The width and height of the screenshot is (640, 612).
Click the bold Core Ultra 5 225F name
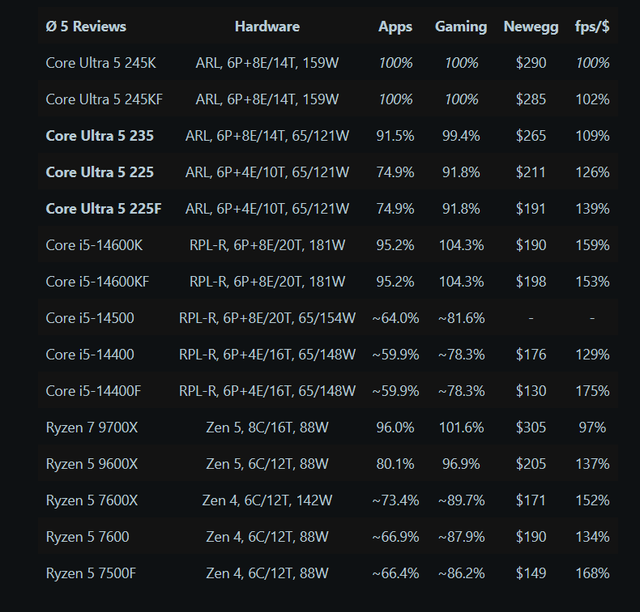pyautogui.click(x=104, y=209)
